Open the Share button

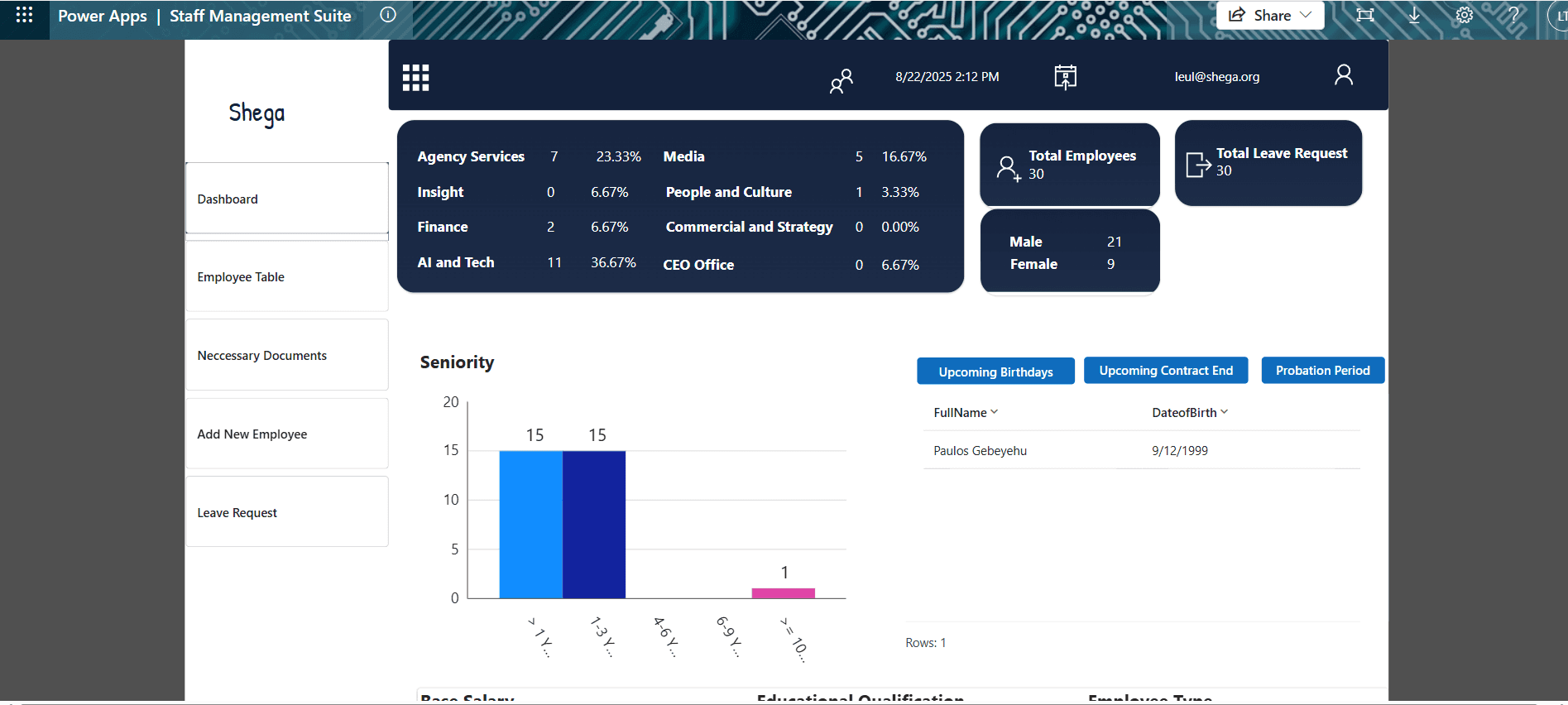[1270, 15]
